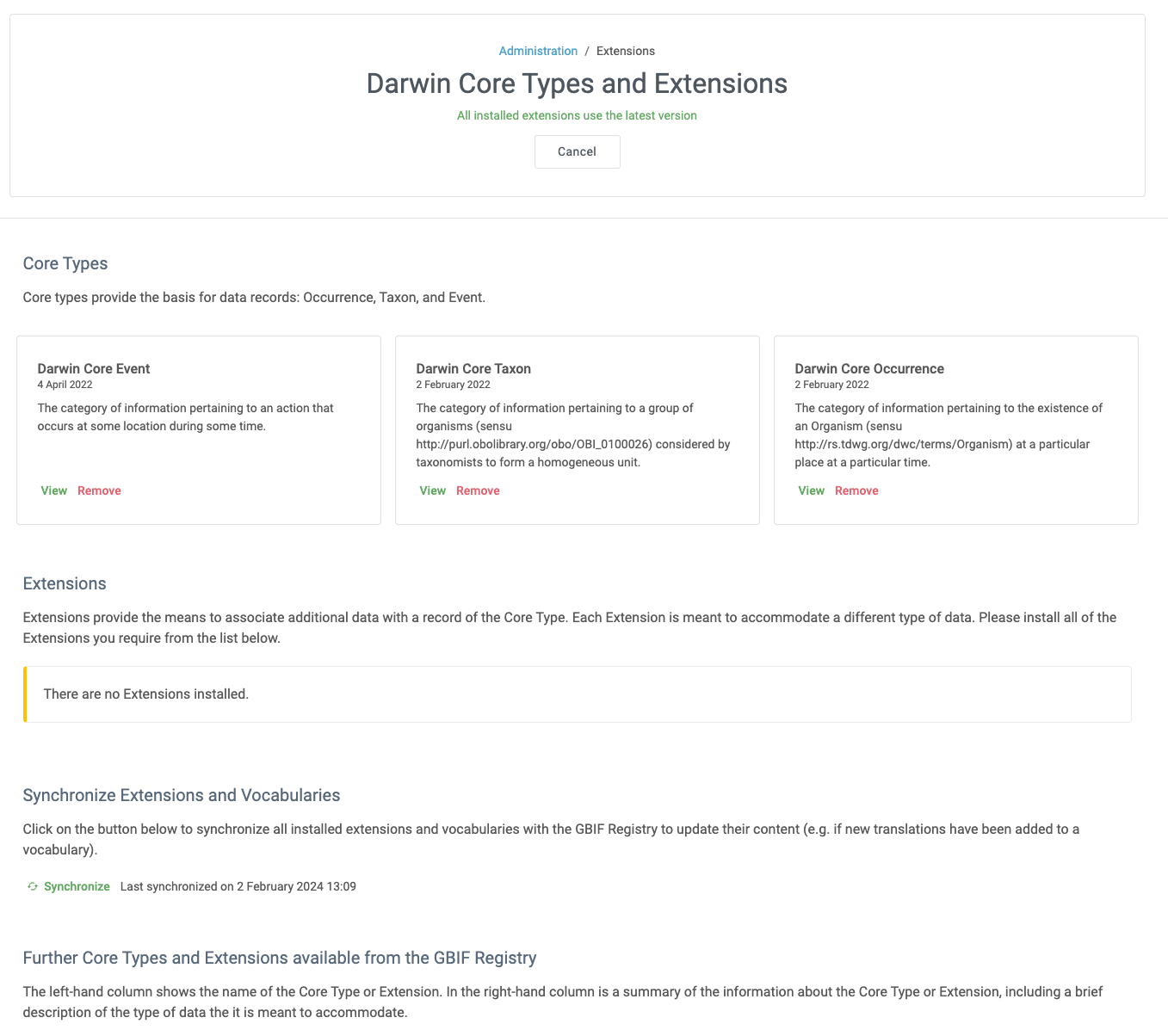Click the last synchronized timestamp text
Screen dimensions: 1168x1036
coord(238,885)
